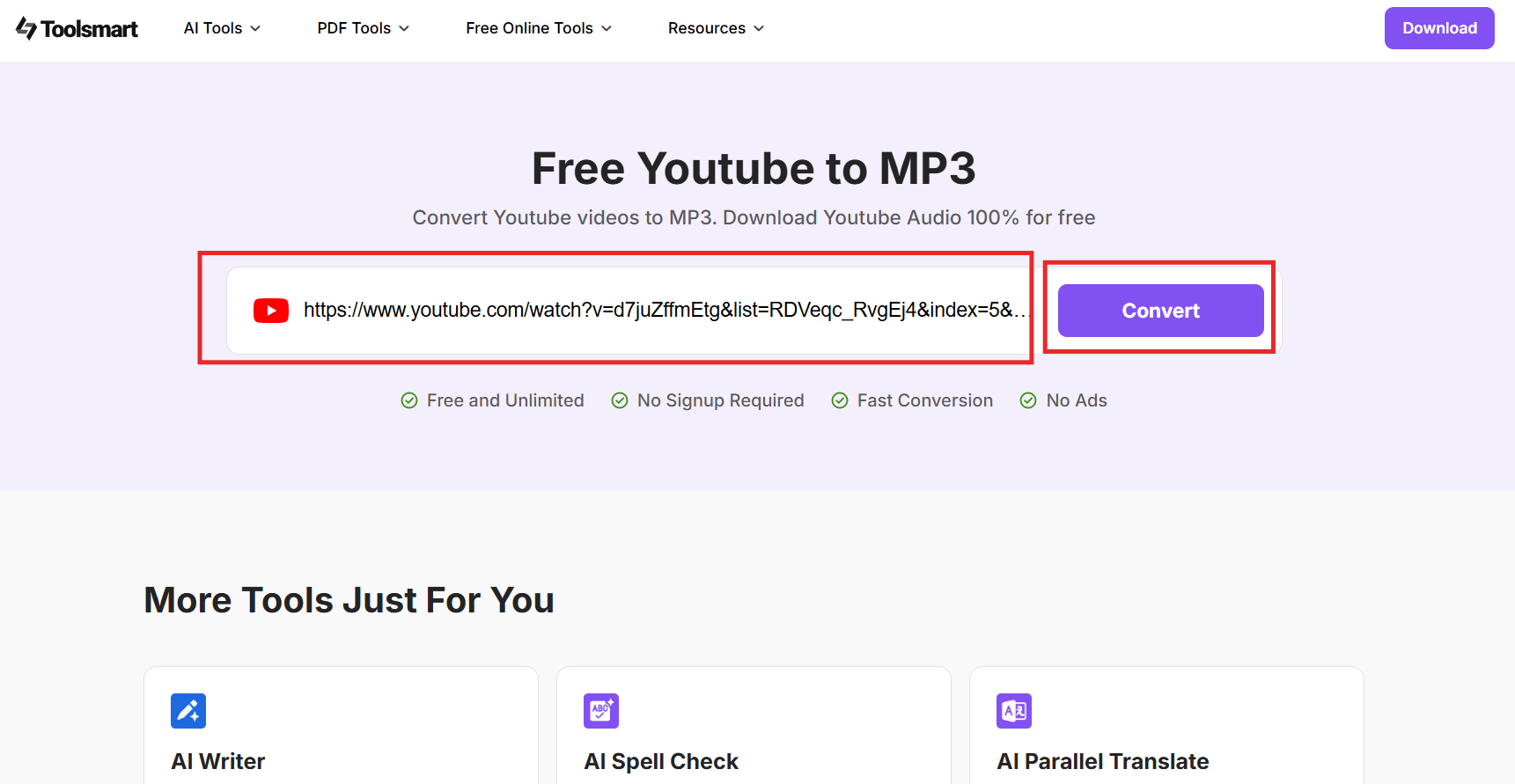Open the AI Writer tool card
This screenshot has height=784, width=1515.
click(341, 725)
